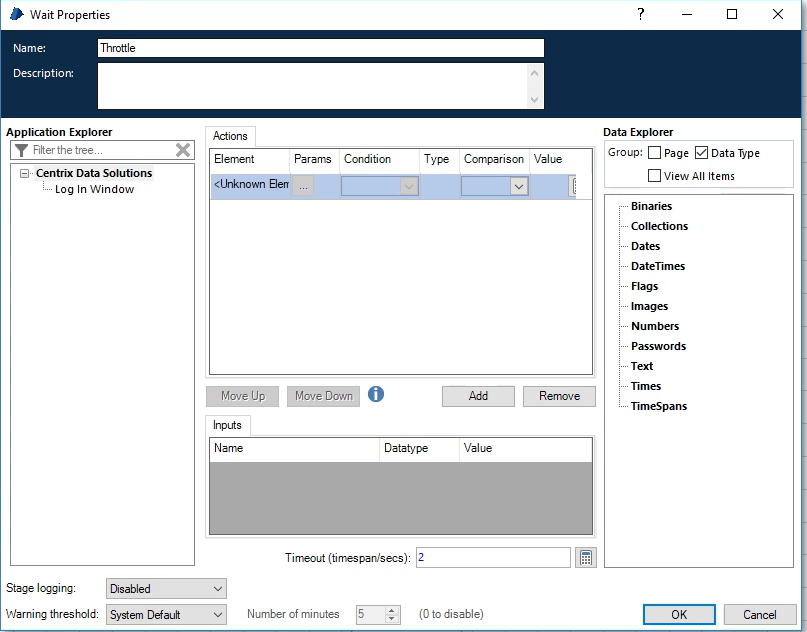Viewport: 807px width, 632px height.
Task: Click the Datatype column header in Inputs
Action: [x=419, y=448]
